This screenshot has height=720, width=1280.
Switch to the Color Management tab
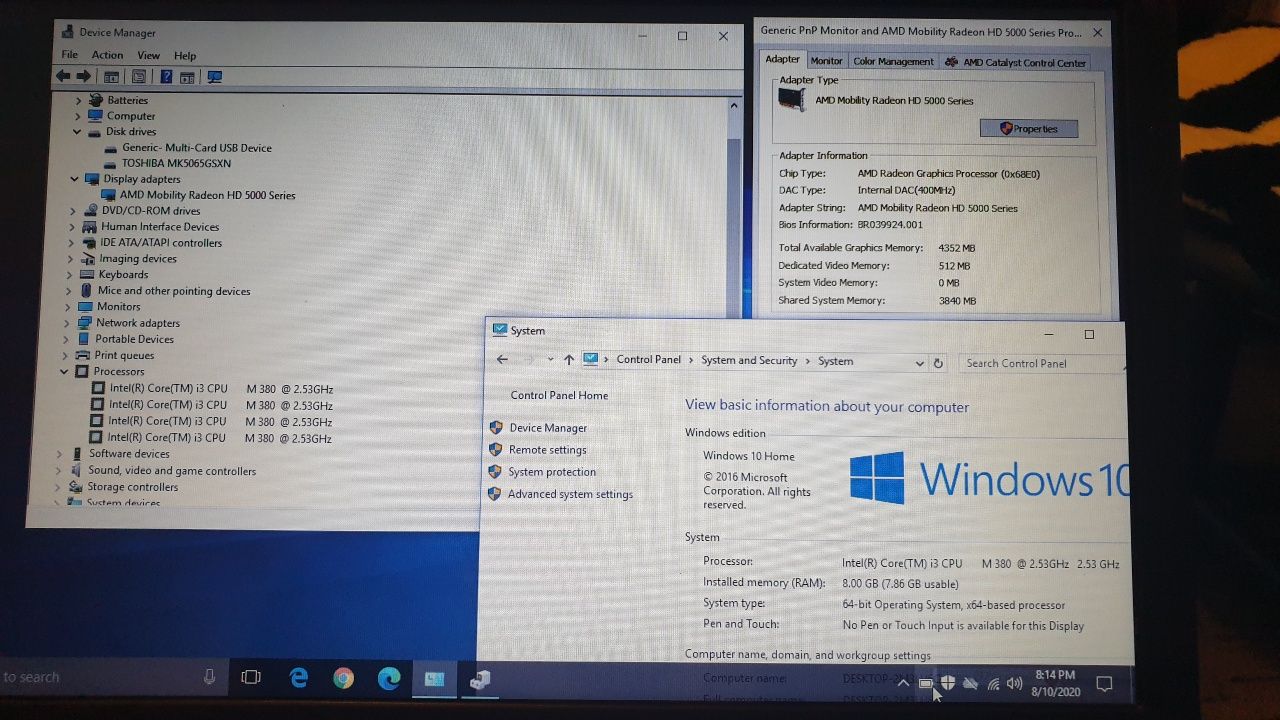coord(893,61)
